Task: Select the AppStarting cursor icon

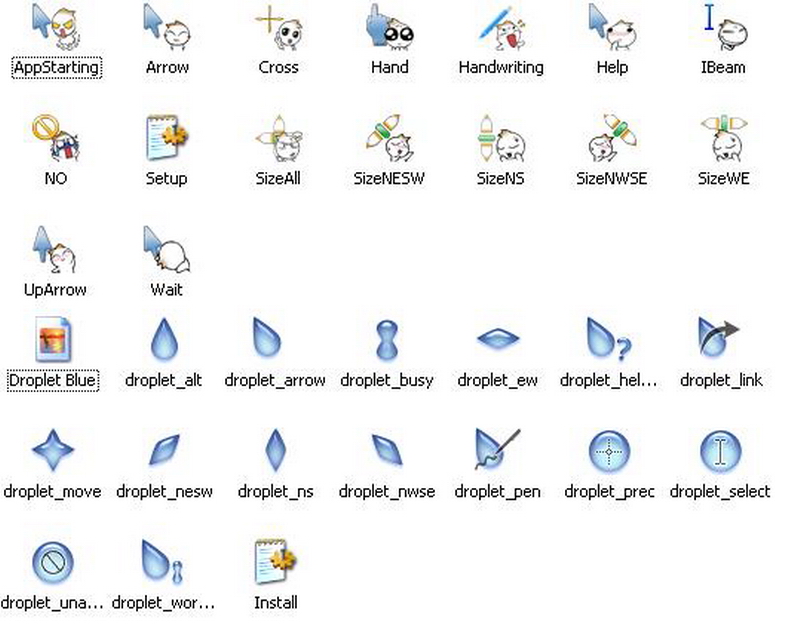Action: (56, 26)
